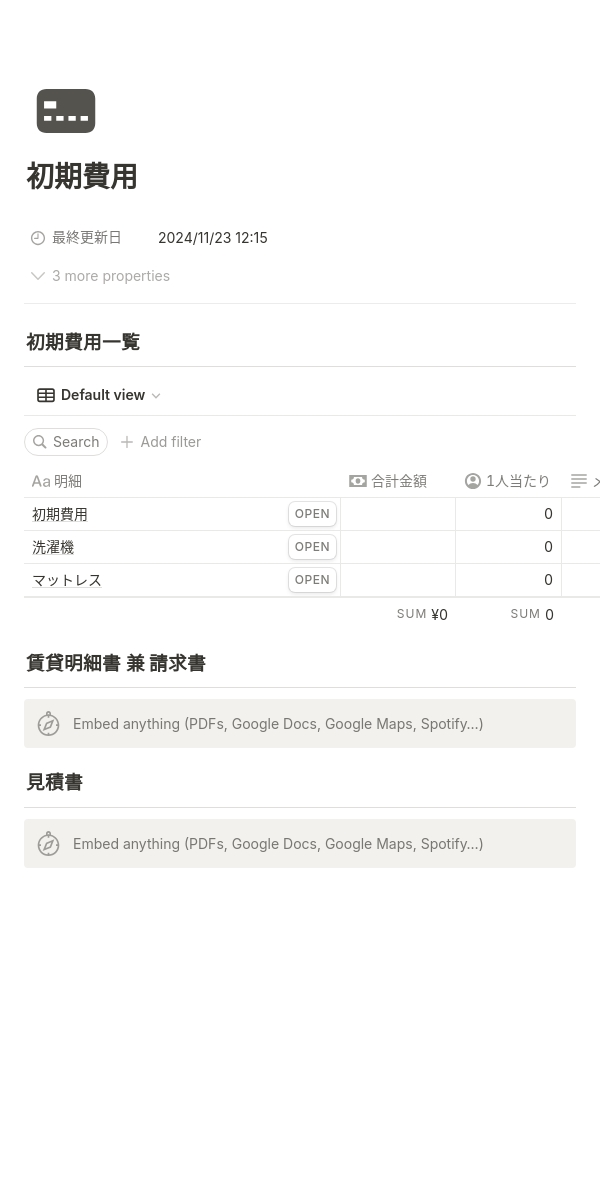Click the 最終更新日 date value
This screenshot has width=600, height=1200.
(213, 238)
